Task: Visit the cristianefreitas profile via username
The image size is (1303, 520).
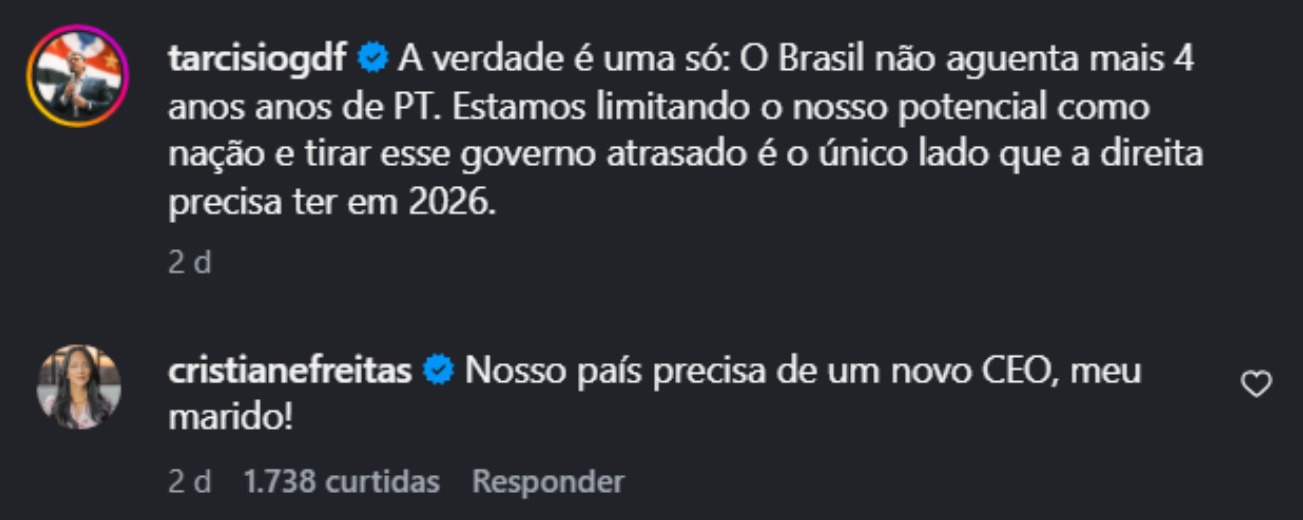Action: pos(291,372)
